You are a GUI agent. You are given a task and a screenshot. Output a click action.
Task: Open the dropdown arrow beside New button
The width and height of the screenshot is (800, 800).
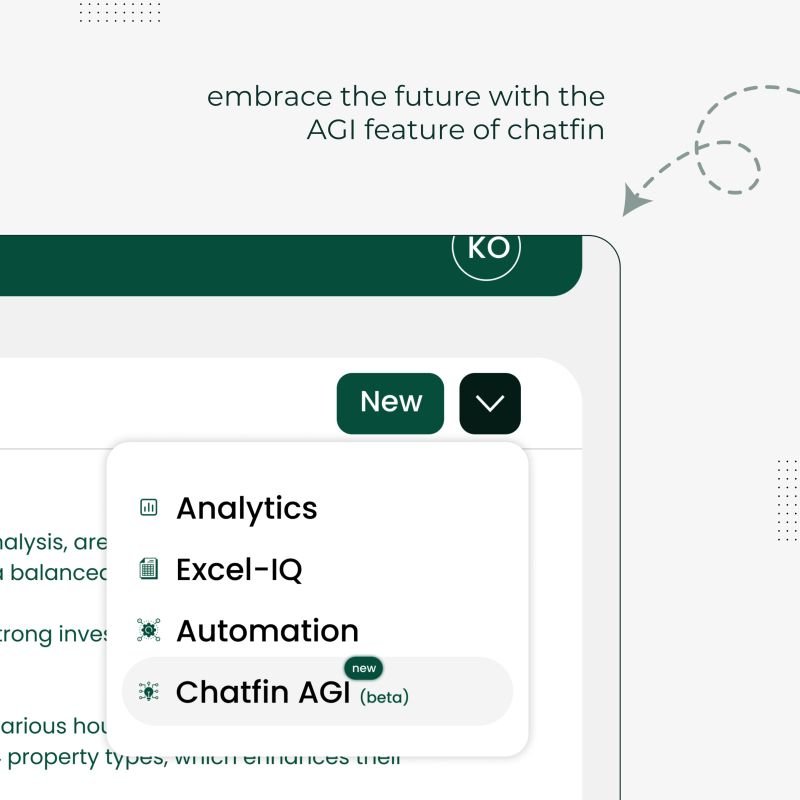(x=489, y=403)
